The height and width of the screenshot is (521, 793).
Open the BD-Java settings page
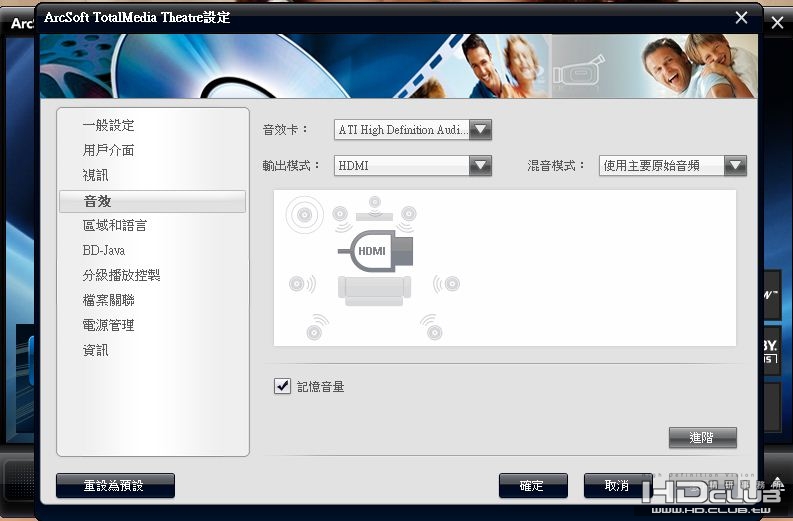[104, 250]
